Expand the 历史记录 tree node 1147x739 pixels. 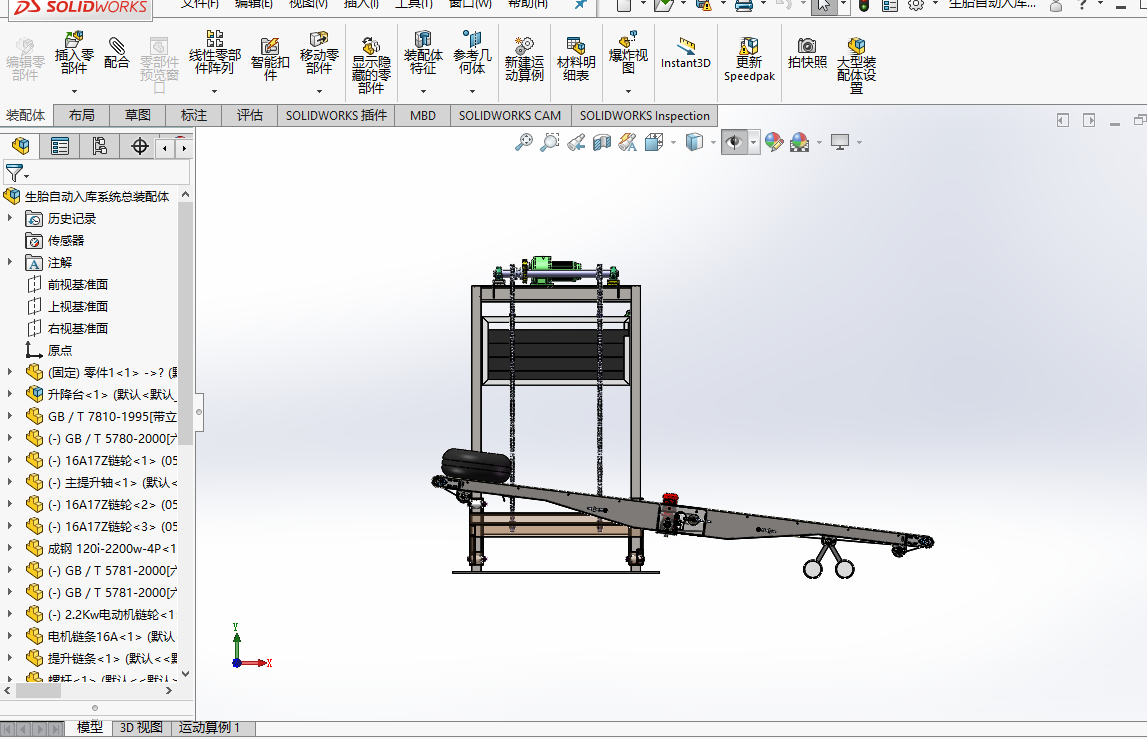click(10, 218)
